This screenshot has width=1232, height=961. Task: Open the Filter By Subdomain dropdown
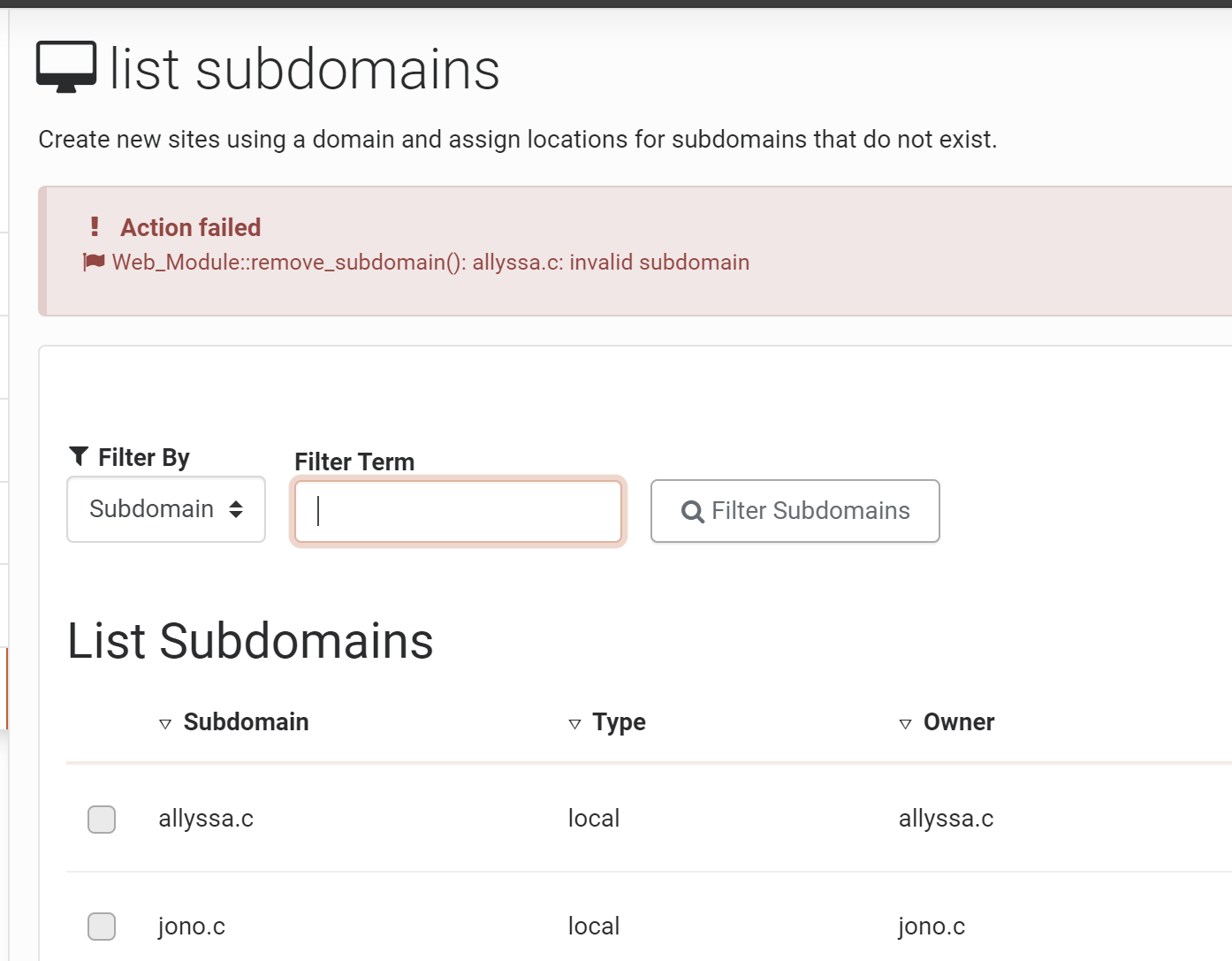pos(166,509)
